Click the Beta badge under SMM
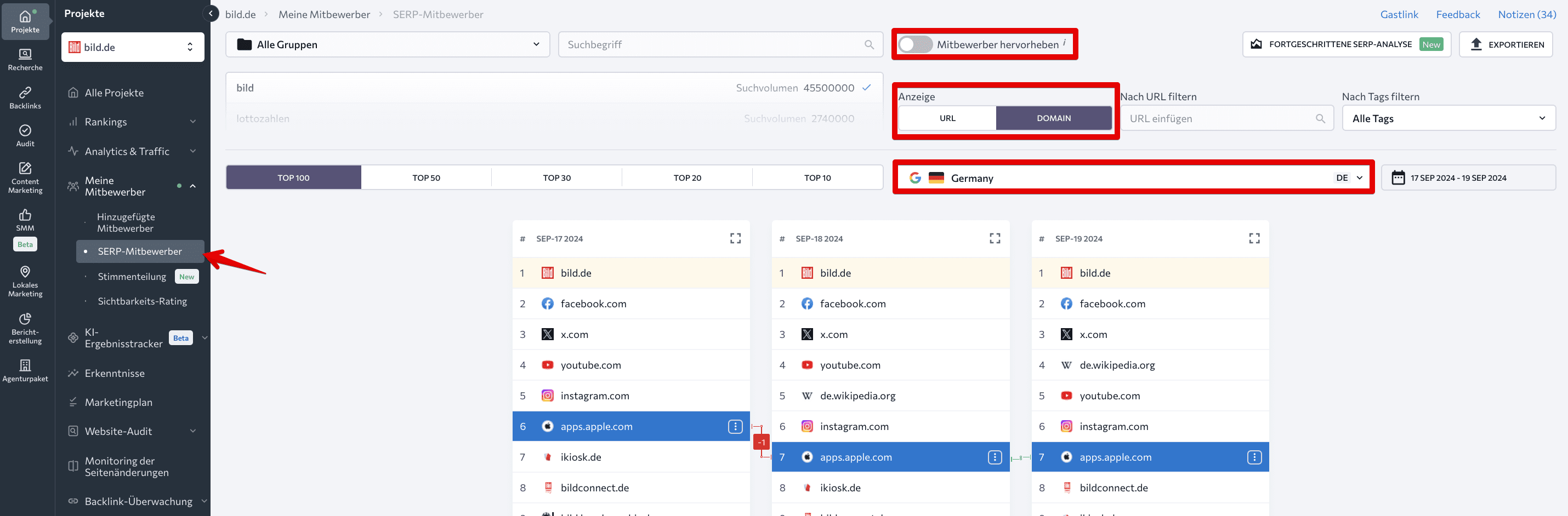The width and height of the screenshot is (1568, 516). [x=25, y=244]
